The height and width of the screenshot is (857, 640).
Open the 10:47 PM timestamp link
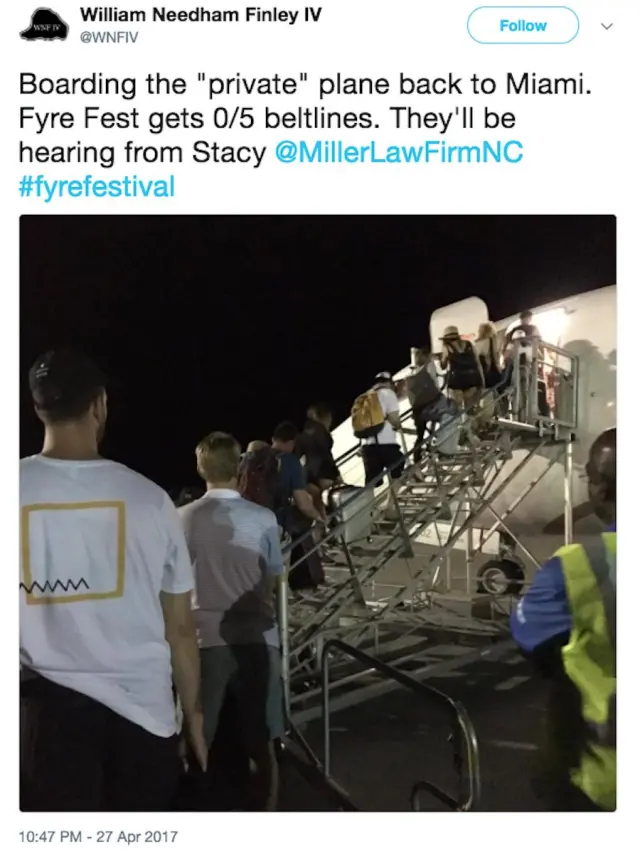50,836
